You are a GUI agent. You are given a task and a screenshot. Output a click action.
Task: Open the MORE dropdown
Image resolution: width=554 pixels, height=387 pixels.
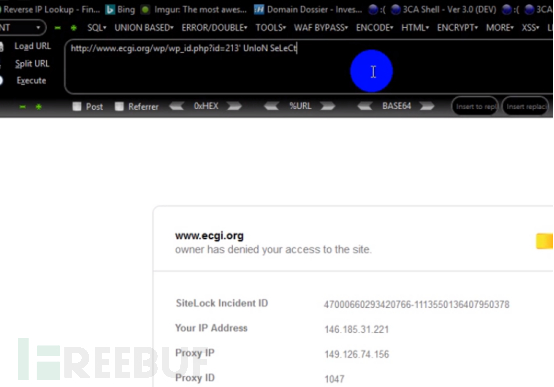point(500,28)
